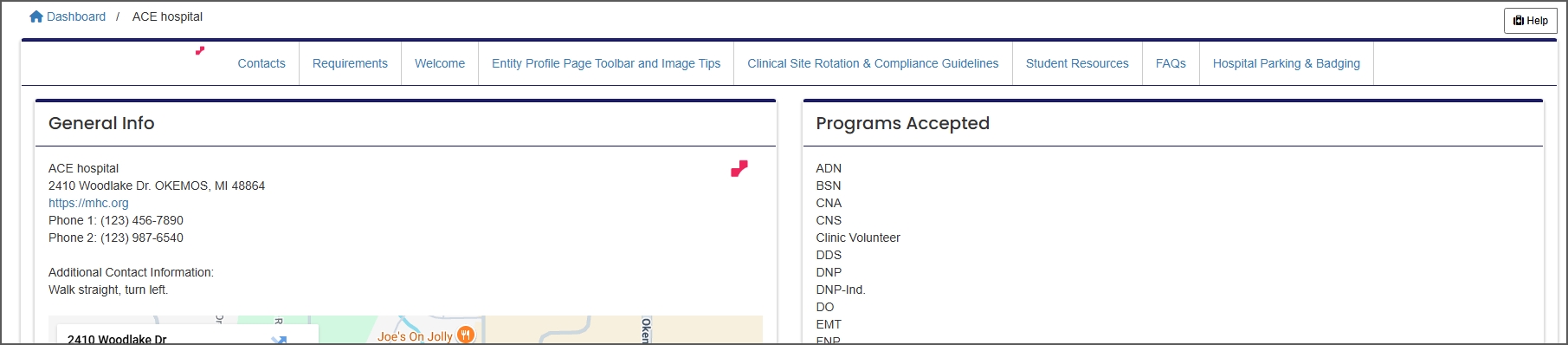The width and height of the screenshot is (1568, 345).
Task: Click the DNP program entry
Action: [x=829, y=272]
